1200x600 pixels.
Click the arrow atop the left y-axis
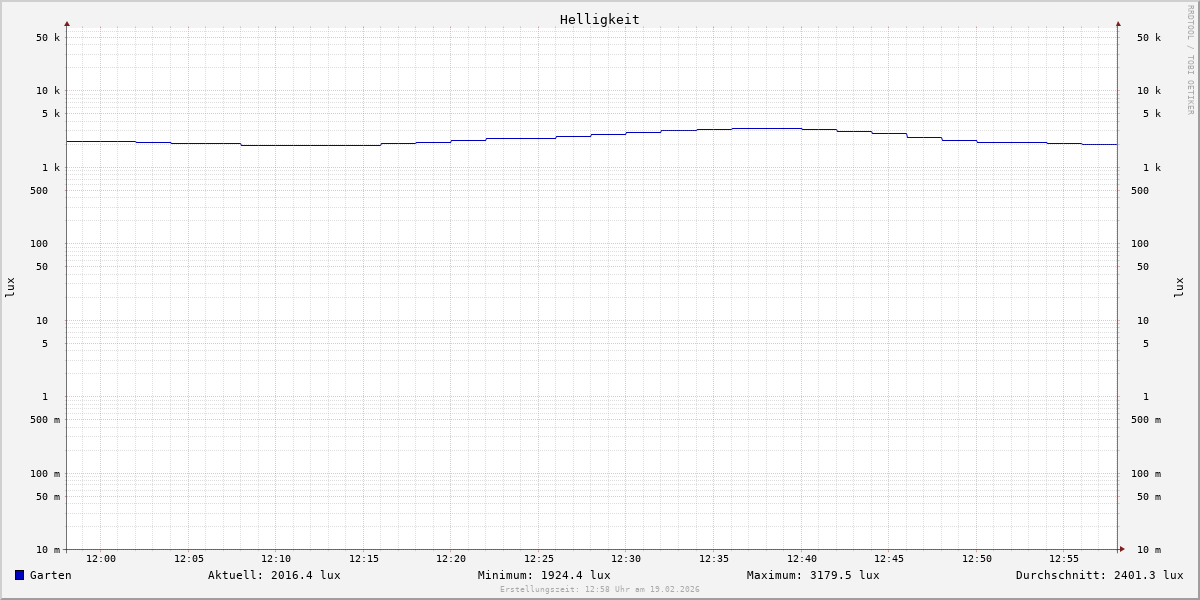coord(67,23)
